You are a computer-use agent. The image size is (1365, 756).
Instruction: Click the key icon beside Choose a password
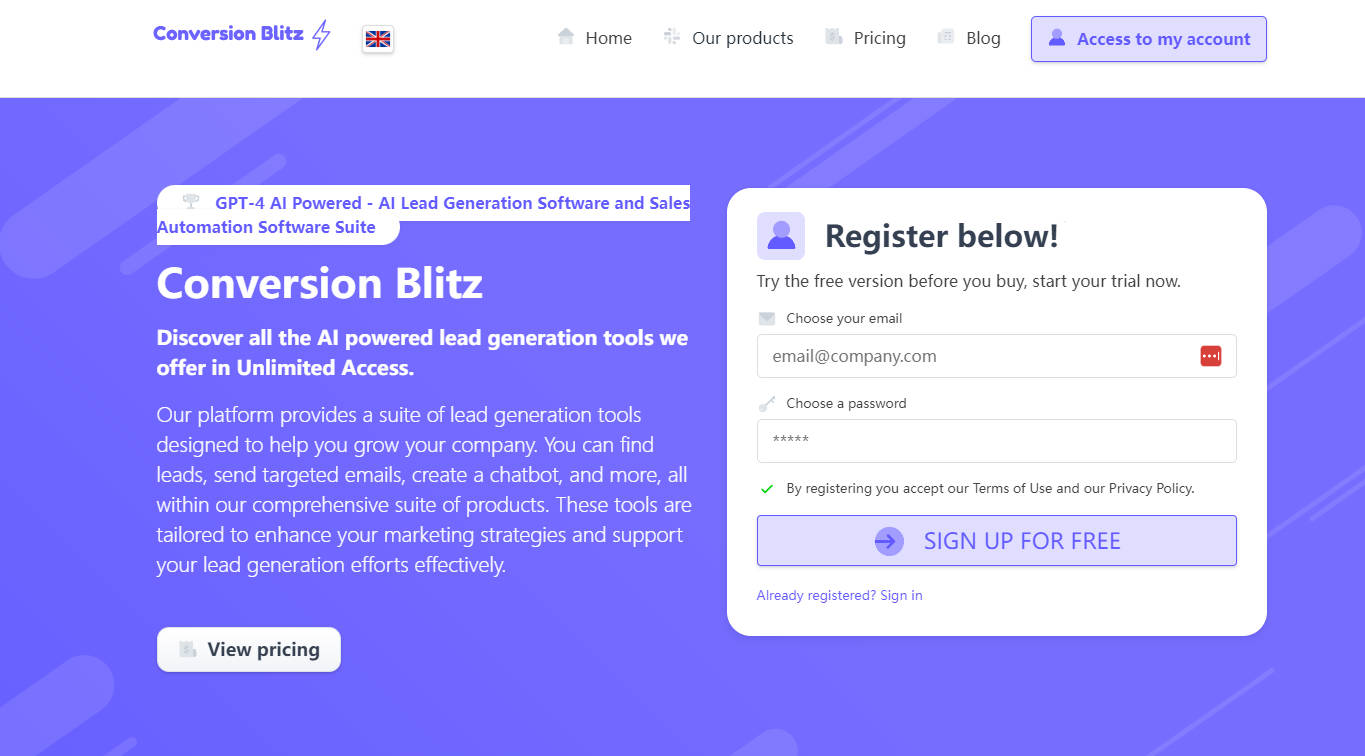[767, 404]
